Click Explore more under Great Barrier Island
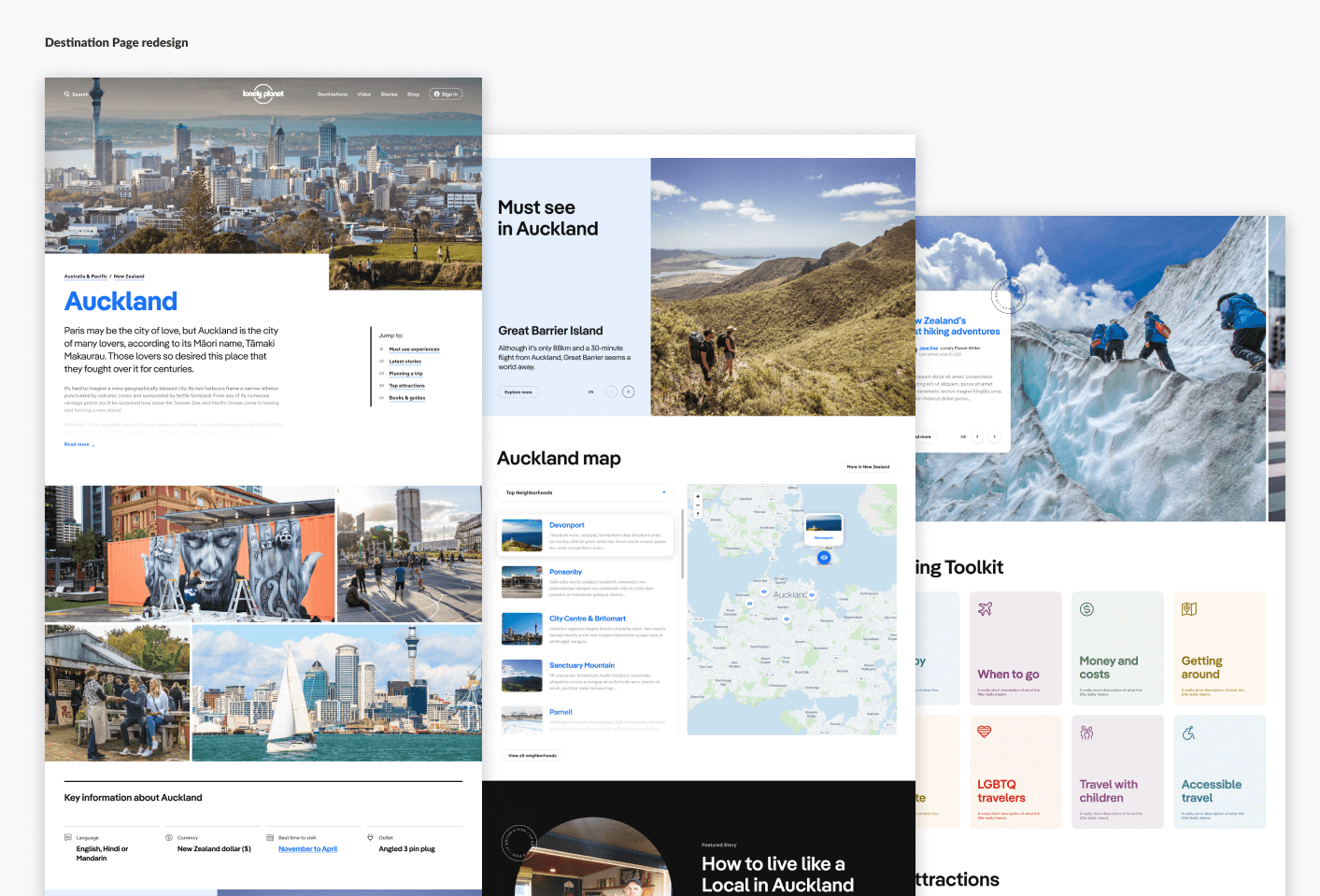 point(518,392)
